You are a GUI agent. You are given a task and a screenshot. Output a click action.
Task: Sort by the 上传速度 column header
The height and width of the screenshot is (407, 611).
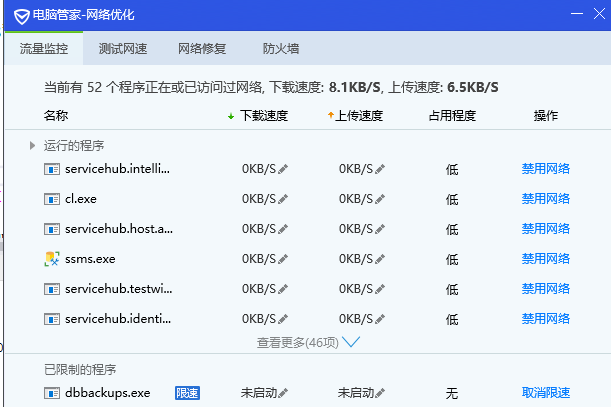tap(359, 116)
